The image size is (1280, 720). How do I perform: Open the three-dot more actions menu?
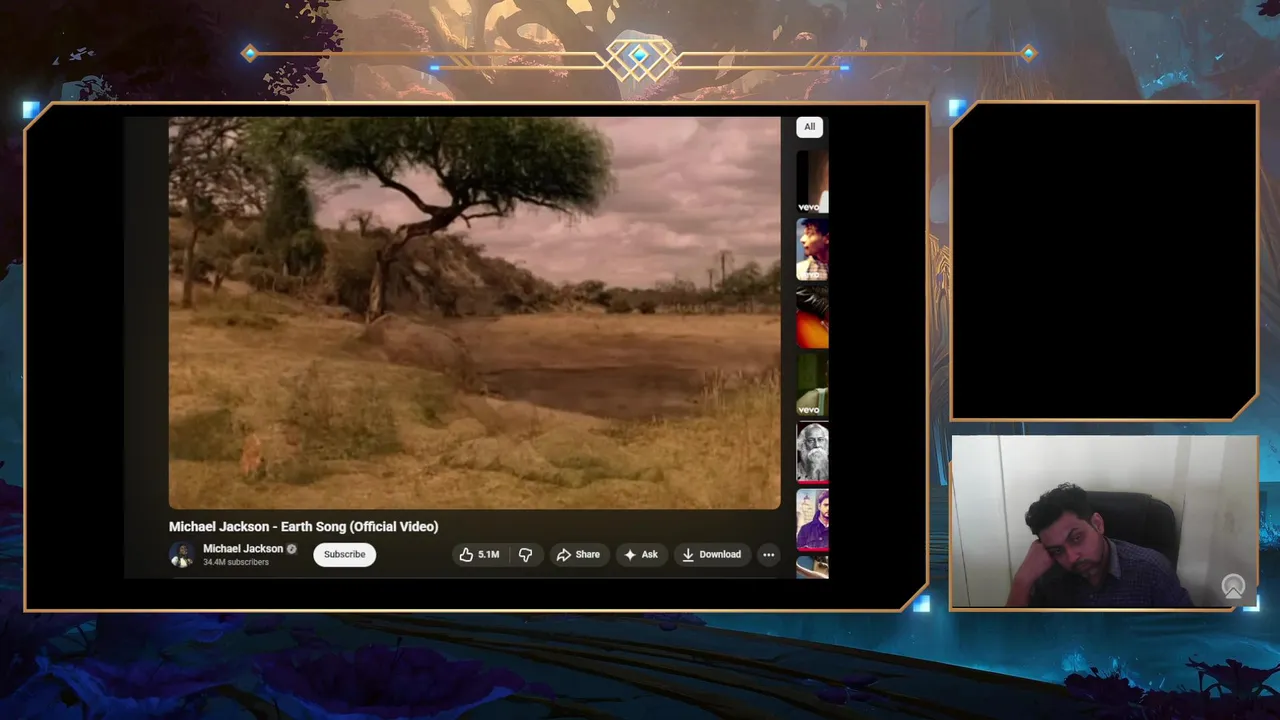[768, 554]
